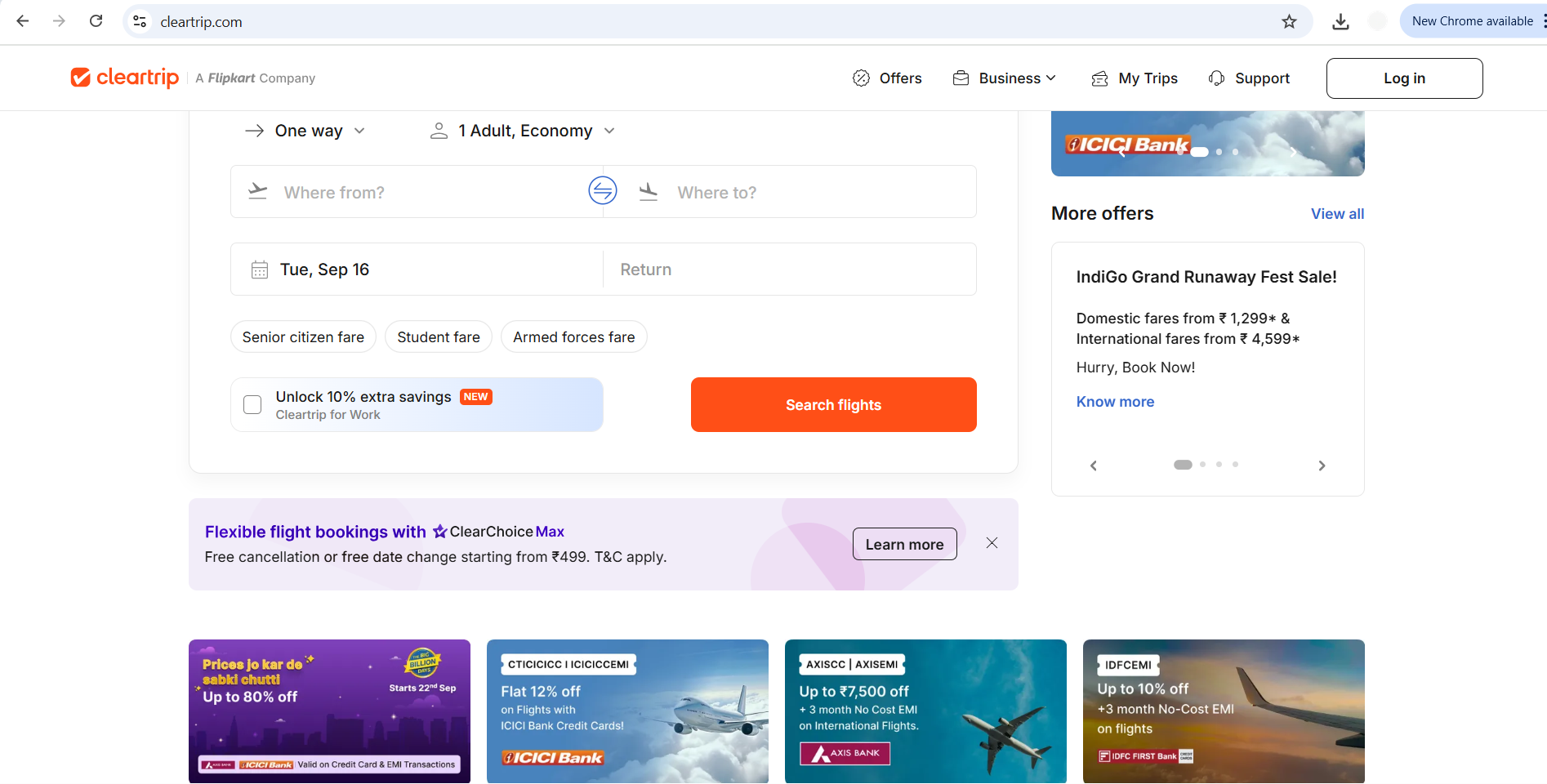Open My Trips from the header
Viewport: 1547px width, 784px height.
[x=1135, y=78]
